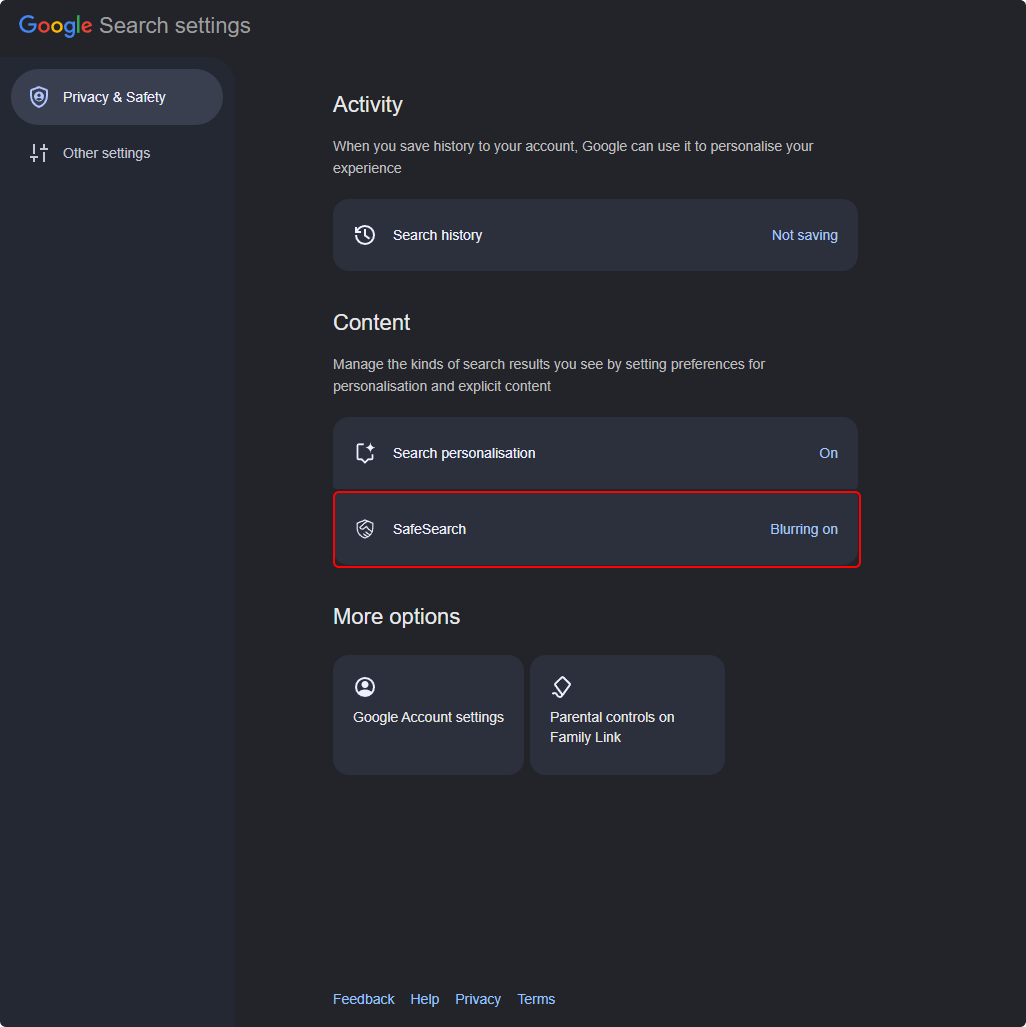Click the Other settings sliders icon

[x=39, y=153]
